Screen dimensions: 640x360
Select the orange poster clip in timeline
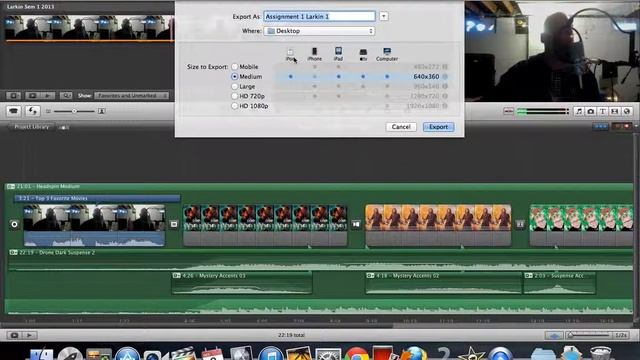(438, 225)
